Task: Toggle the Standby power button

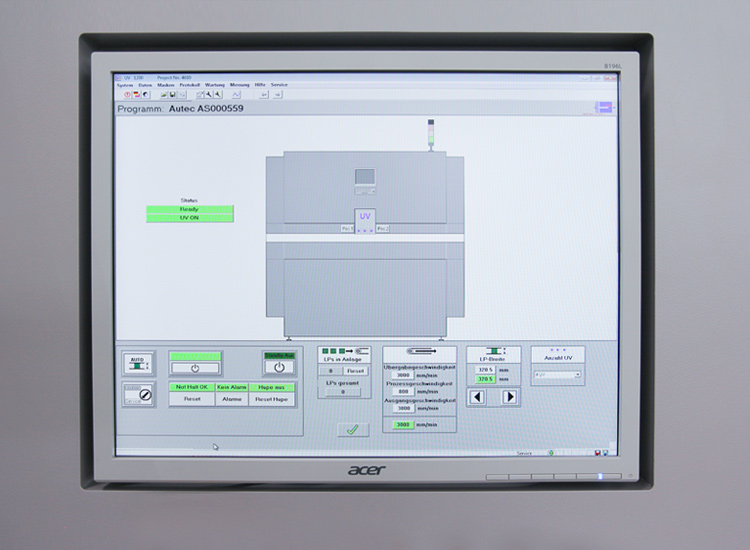Action: 279,367
